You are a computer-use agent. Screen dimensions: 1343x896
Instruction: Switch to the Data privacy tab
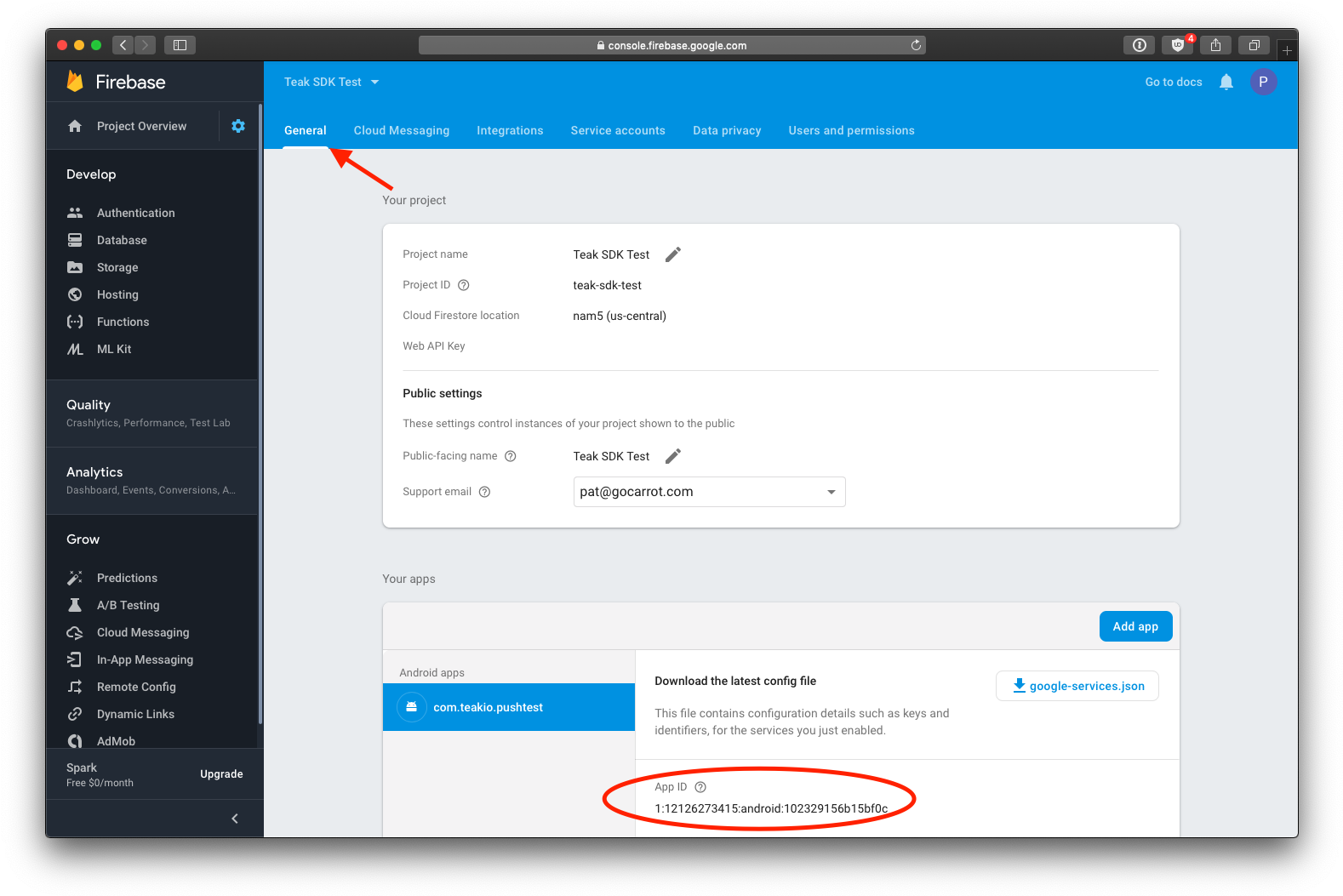[727, 130]
